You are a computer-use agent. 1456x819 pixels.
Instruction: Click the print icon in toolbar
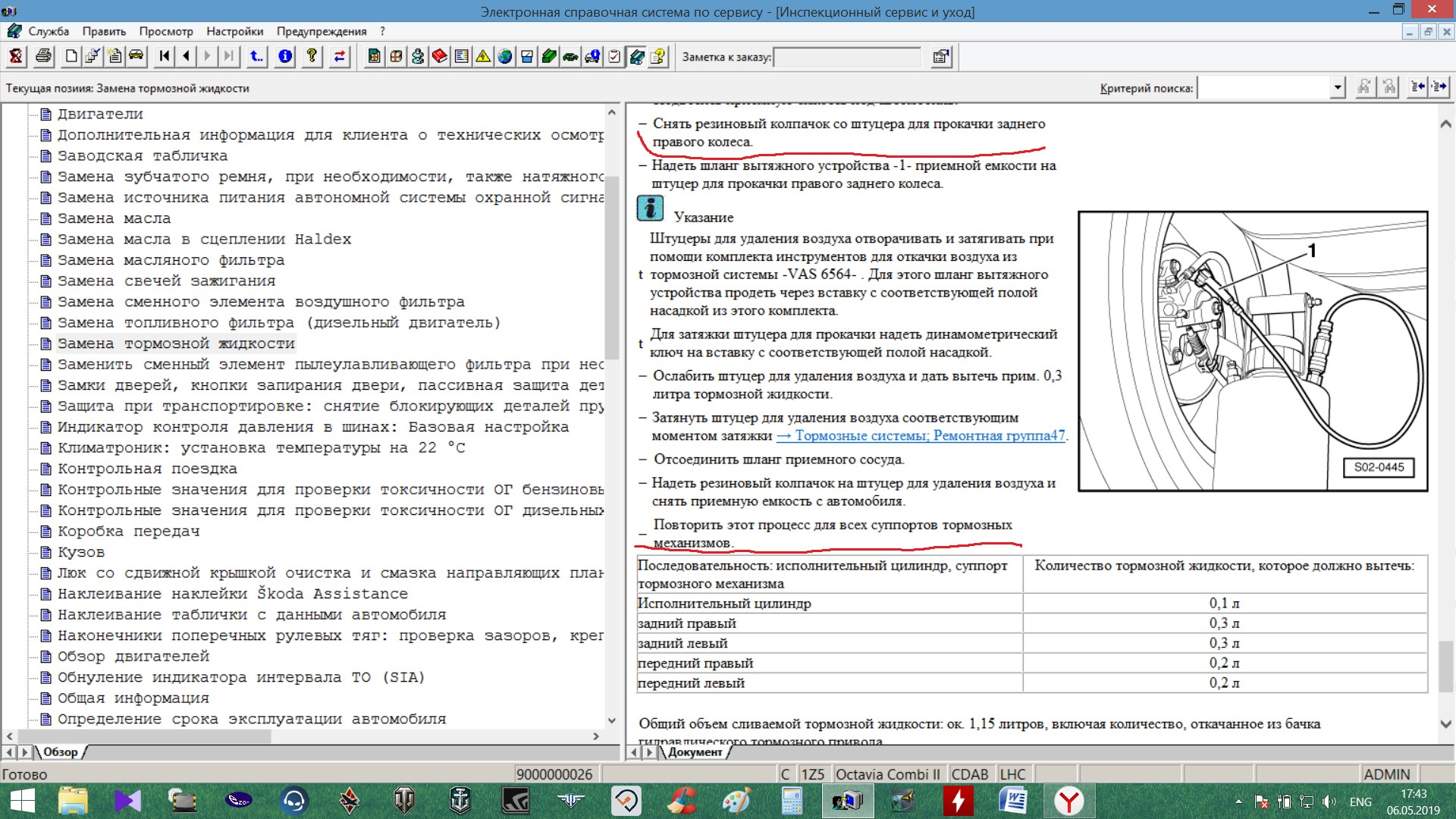[43, 56]
